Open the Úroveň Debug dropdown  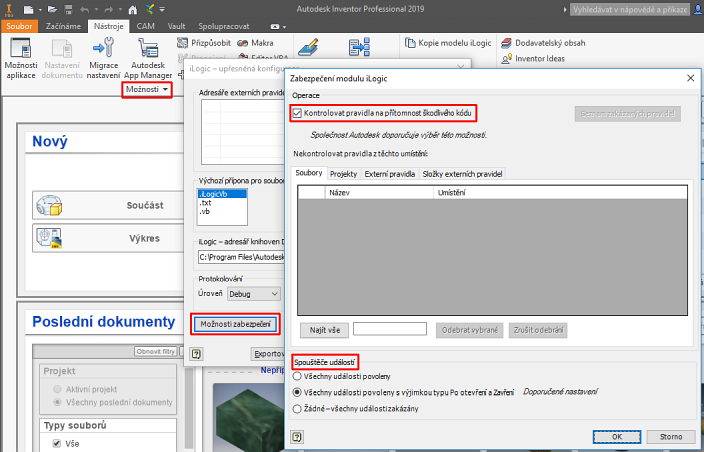point(254,294)
